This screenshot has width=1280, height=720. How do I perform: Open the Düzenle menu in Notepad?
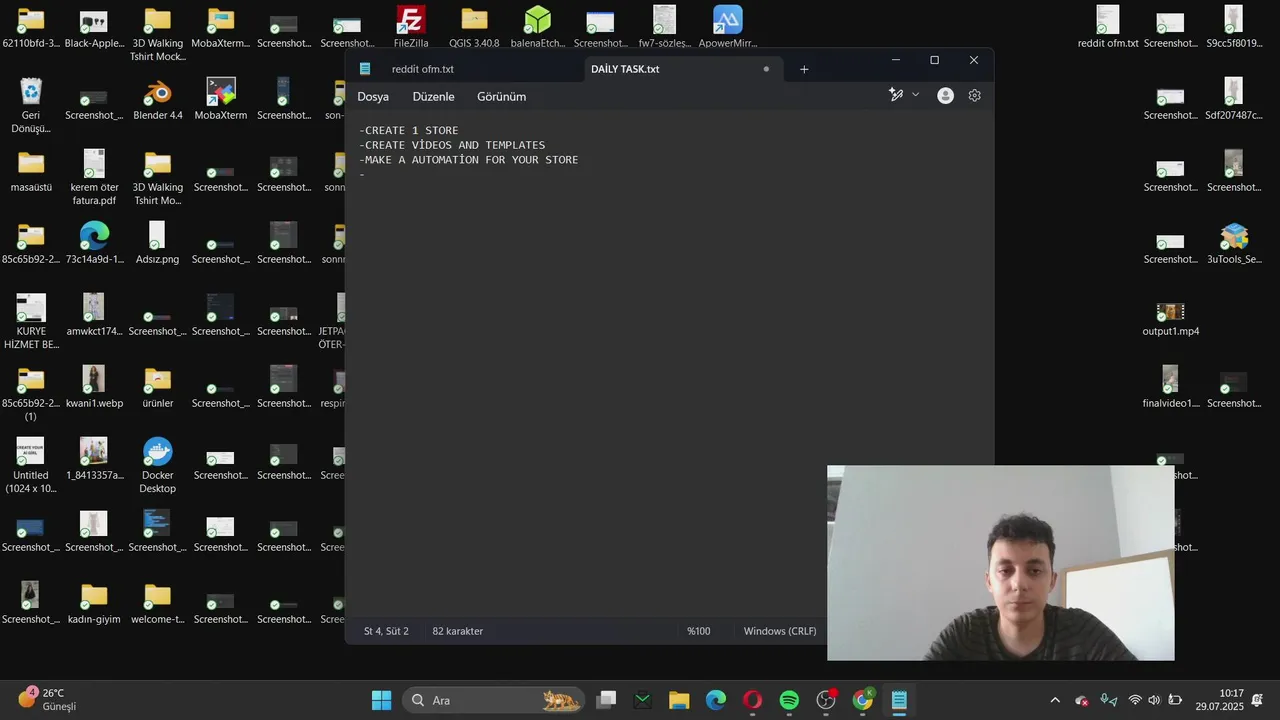[433, 97]
